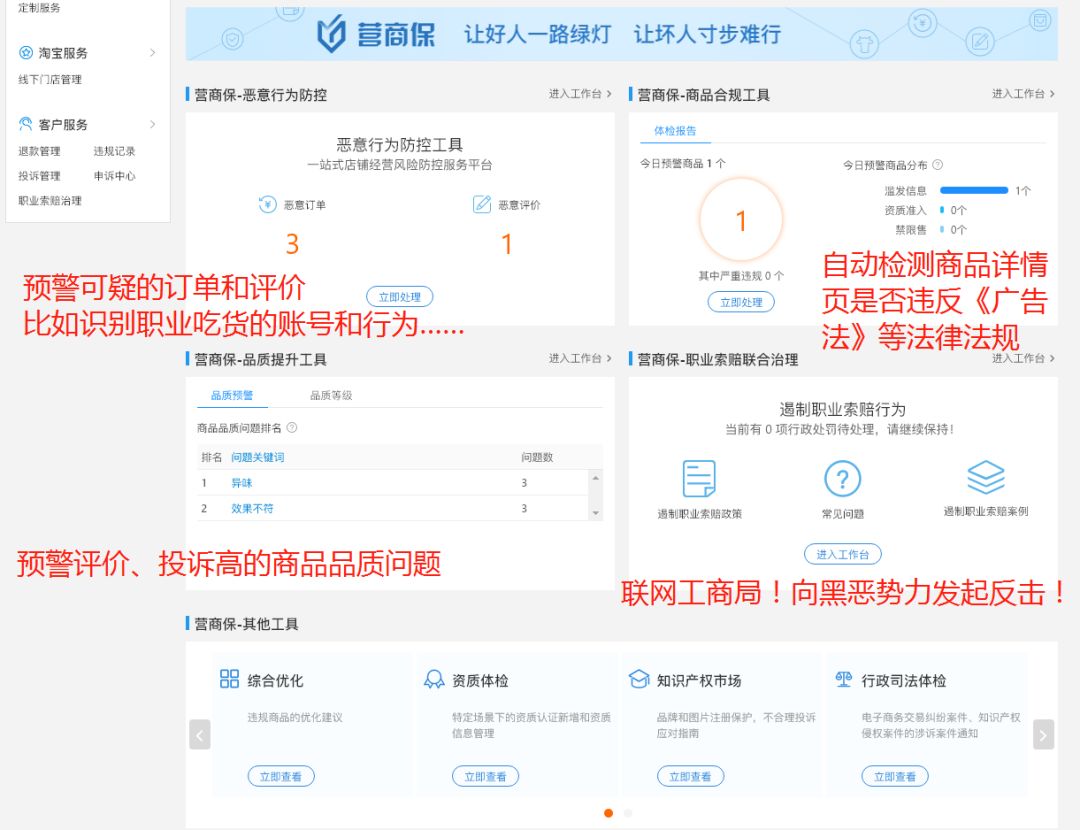
Task: Open 投诉管理 in sidebar
Action: pos(39,176)
